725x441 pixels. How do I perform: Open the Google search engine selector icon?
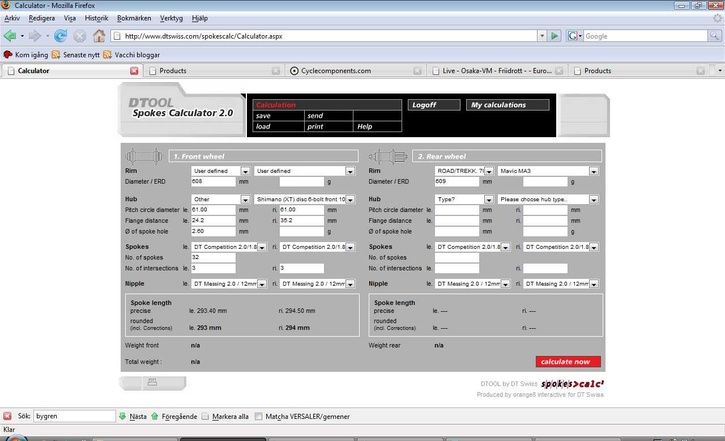click(x=574, y=36)
